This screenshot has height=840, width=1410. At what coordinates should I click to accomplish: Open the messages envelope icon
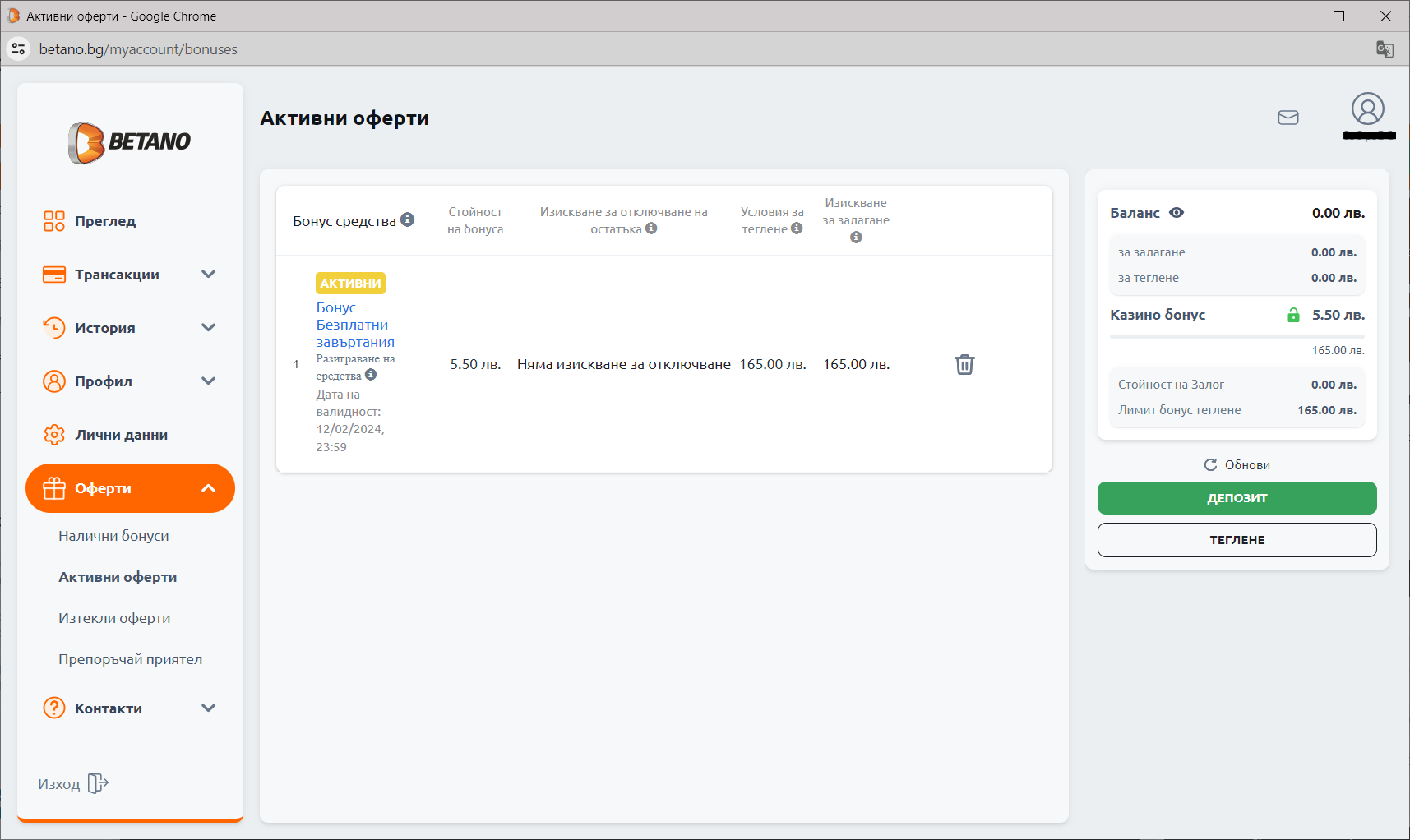[x=1288, y=118]
